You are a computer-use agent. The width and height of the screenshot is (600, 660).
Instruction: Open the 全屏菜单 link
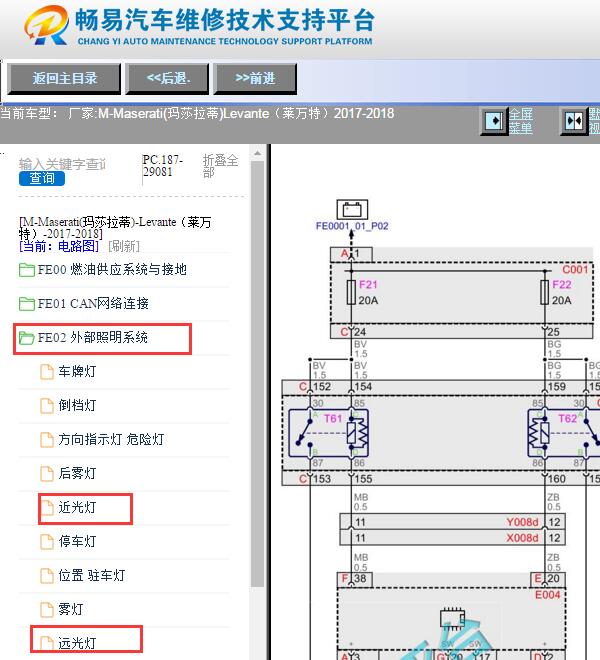pos(520,121)
